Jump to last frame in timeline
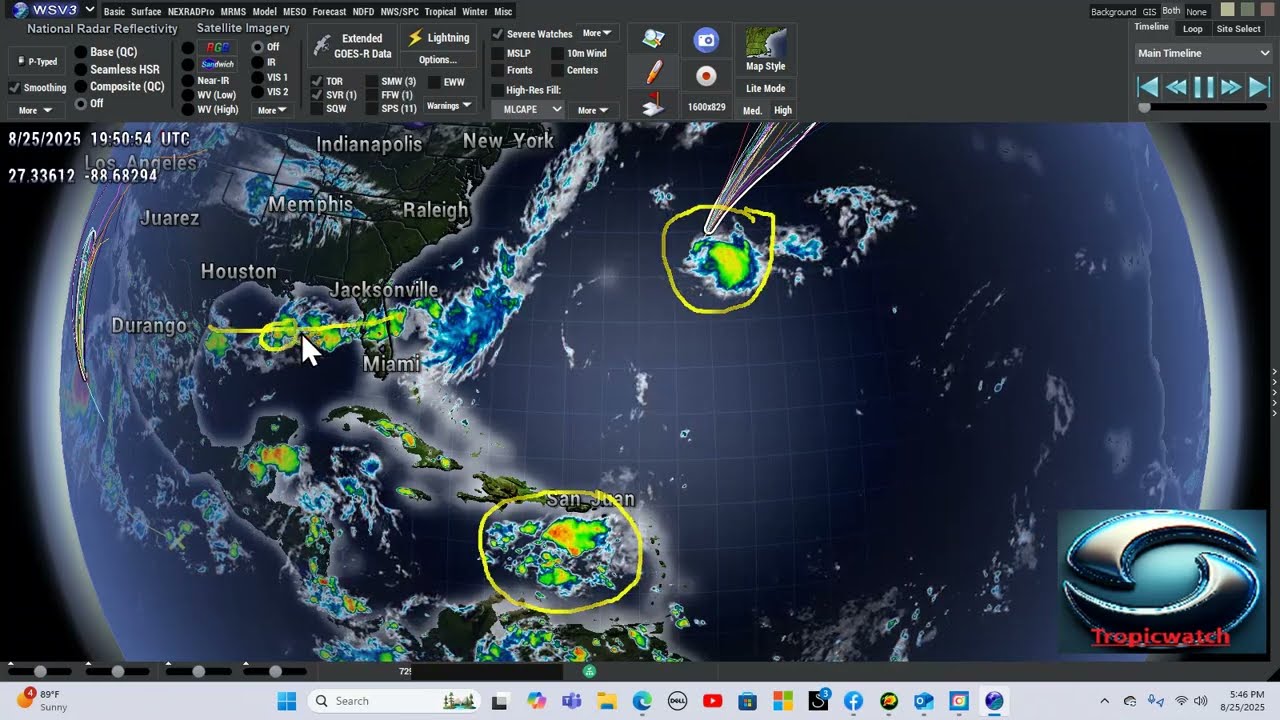Screen dimensions: 1280x720 (x=1259, y=87)
